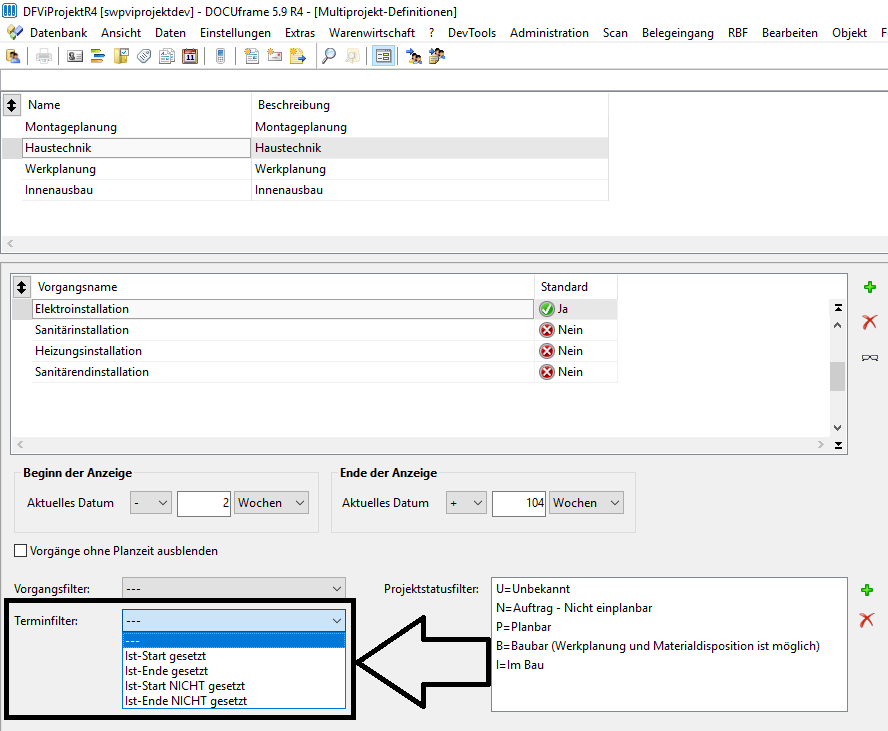Viewport: 888px width, 731px height.
Task: Toggle Vorgänge ohne Planzeit ausblenden checkbox
Action: click(x=20, y=550)
